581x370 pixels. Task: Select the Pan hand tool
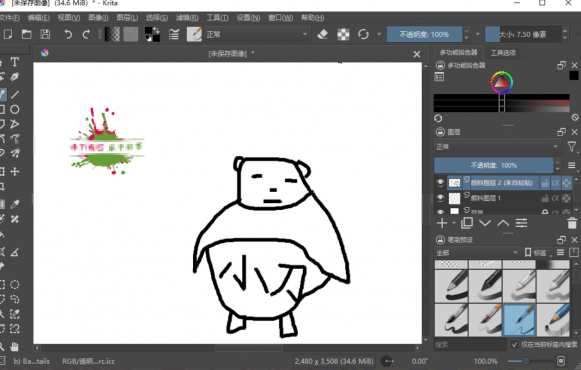click(x=14, y=347)
